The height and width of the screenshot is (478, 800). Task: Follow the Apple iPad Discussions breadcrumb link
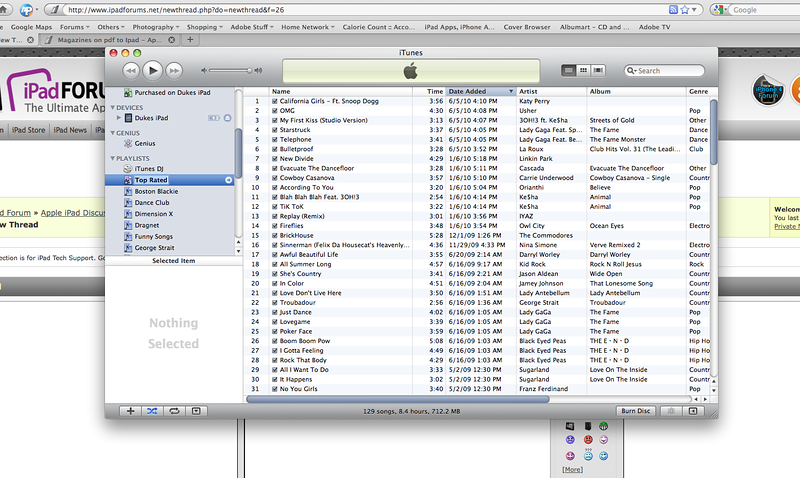73,213
